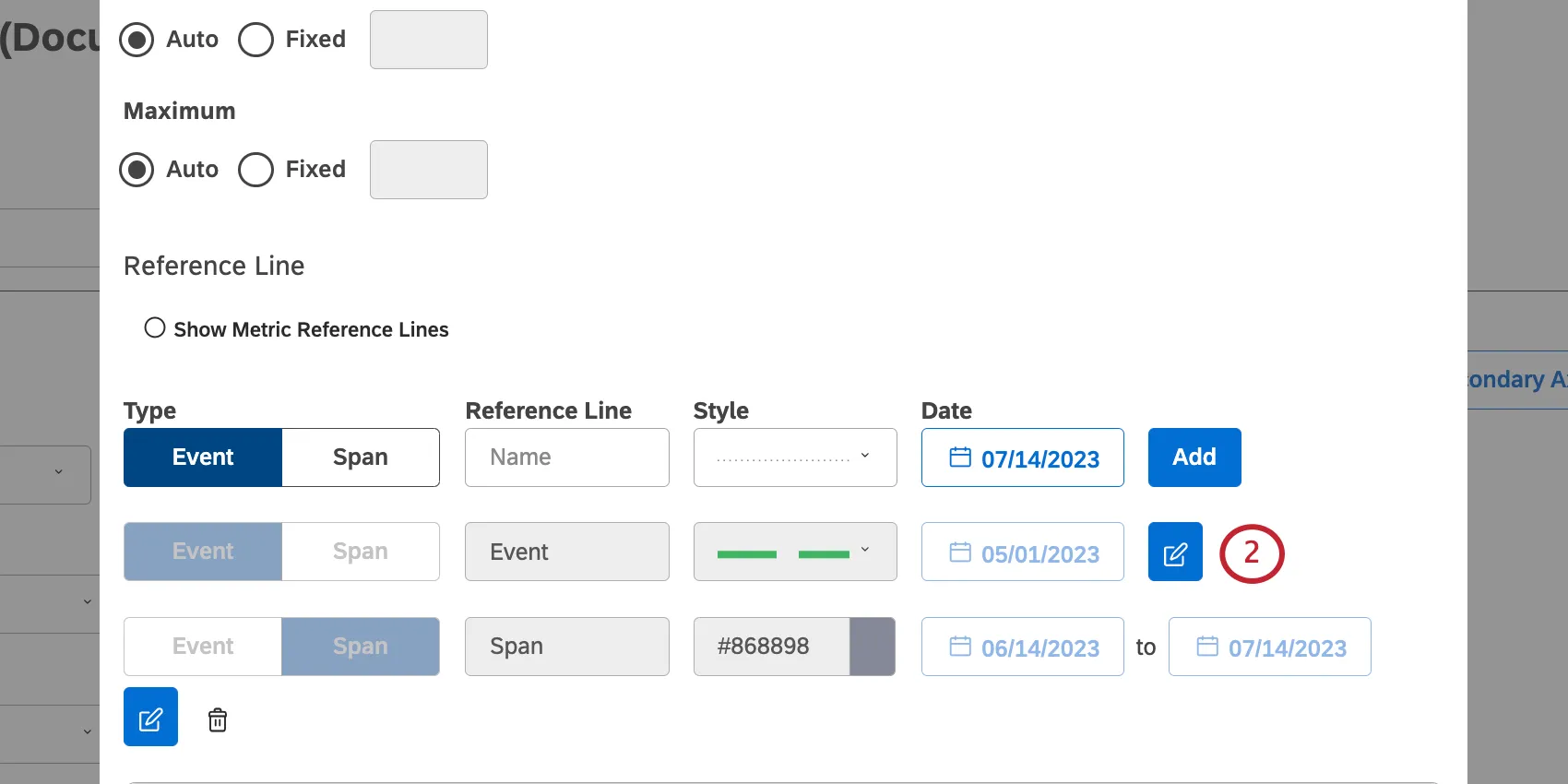Select the Auto option under Maximum

[x=137, y=170]
